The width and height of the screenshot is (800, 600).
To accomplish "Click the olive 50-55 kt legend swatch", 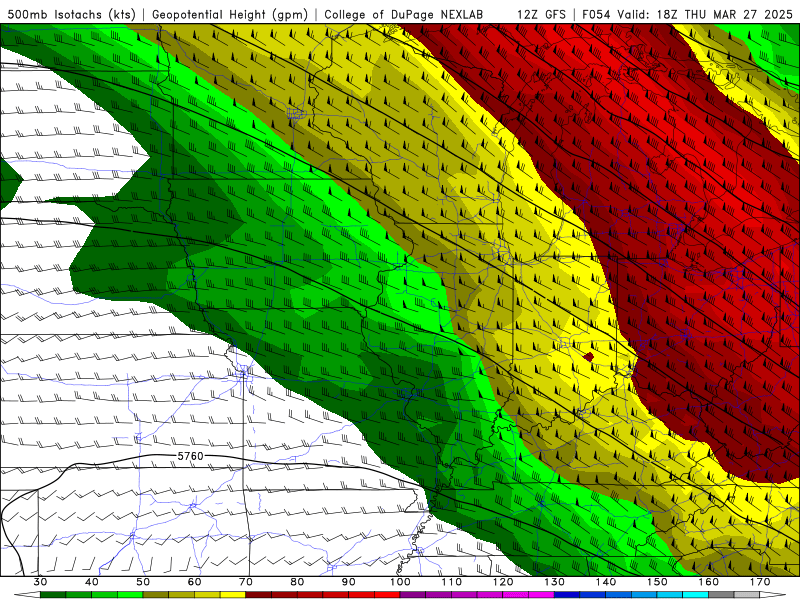I will [x=156, y=595].
